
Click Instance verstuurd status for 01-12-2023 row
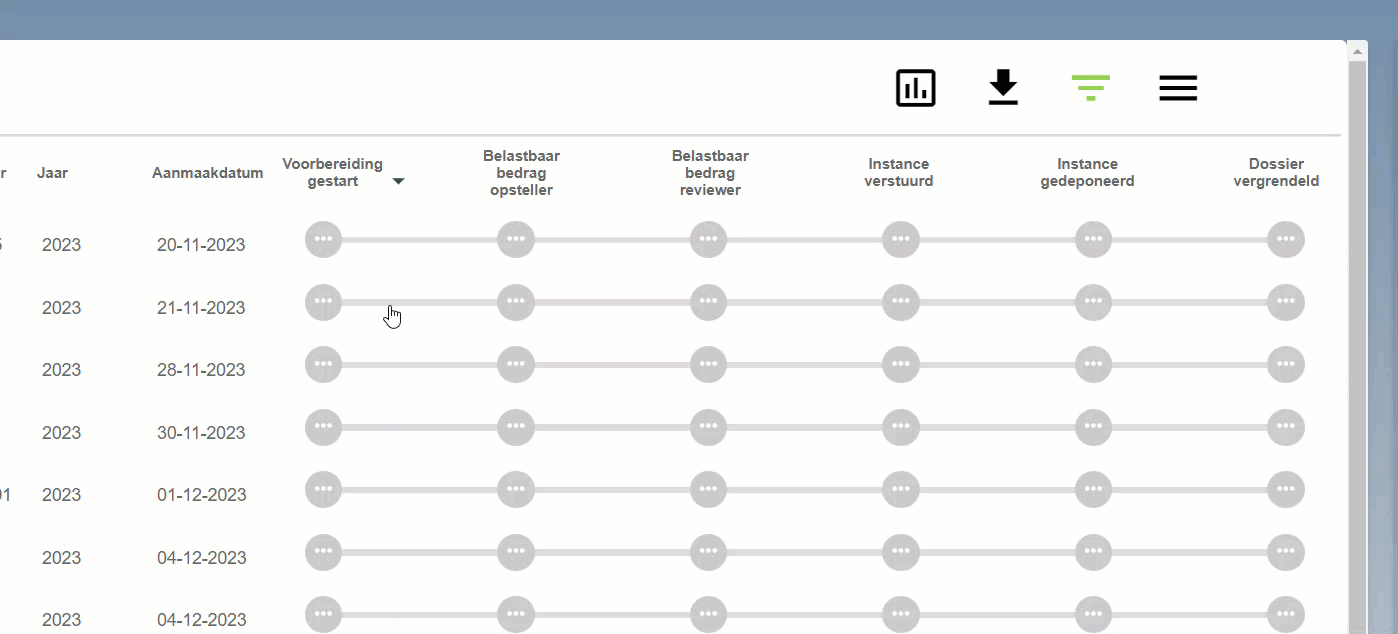click(901, 490)
